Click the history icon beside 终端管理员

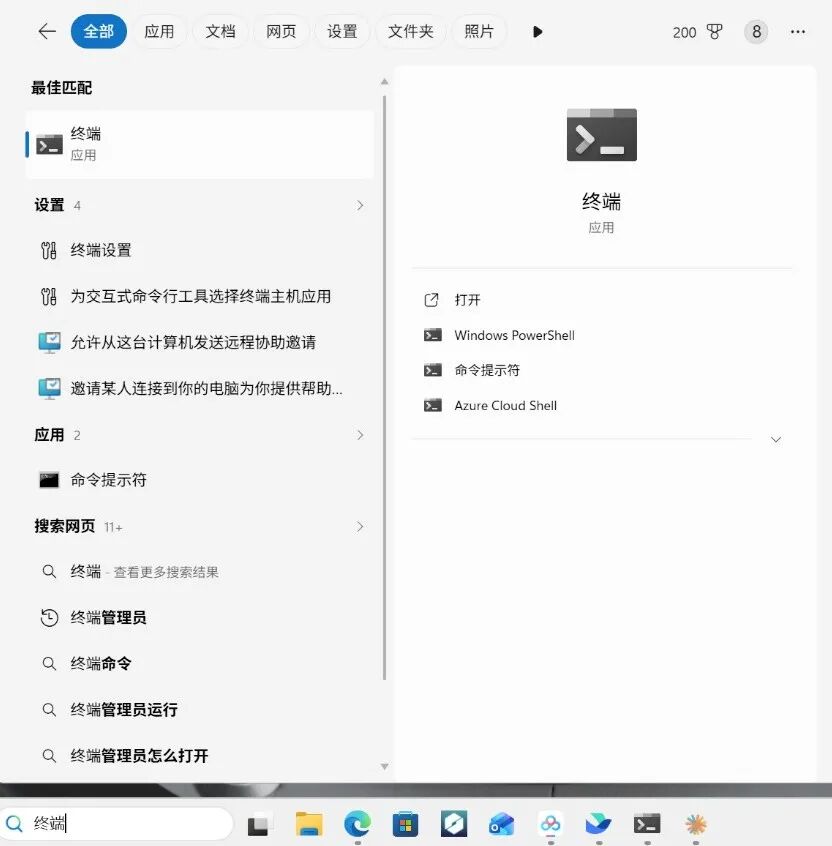pos(50,617)
